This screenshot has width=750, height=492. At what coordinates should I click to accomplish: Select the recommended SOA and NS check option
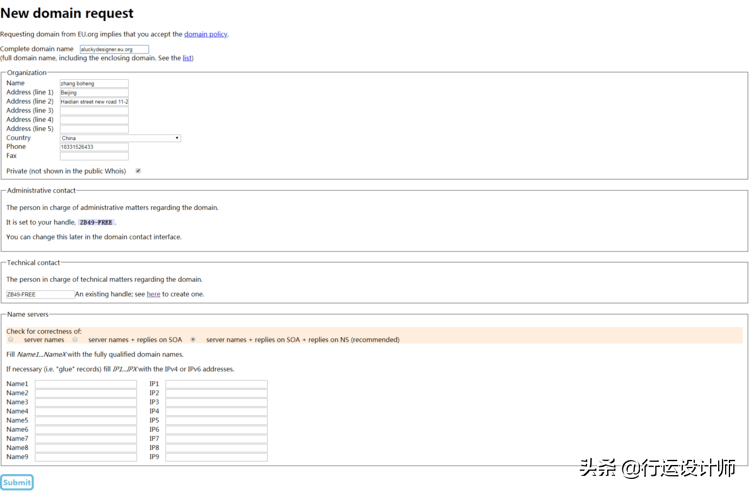(x=193, y=339)
